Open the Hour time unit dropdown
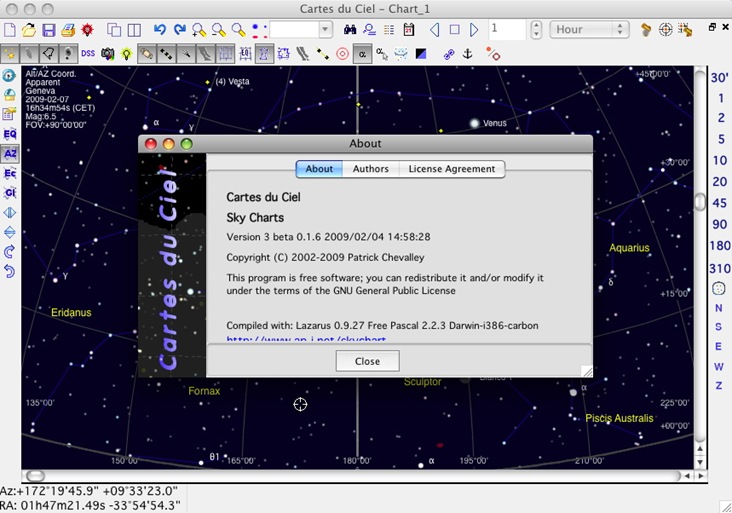Image resolution: width=732 pixels, height=513 pixels. 589,29
